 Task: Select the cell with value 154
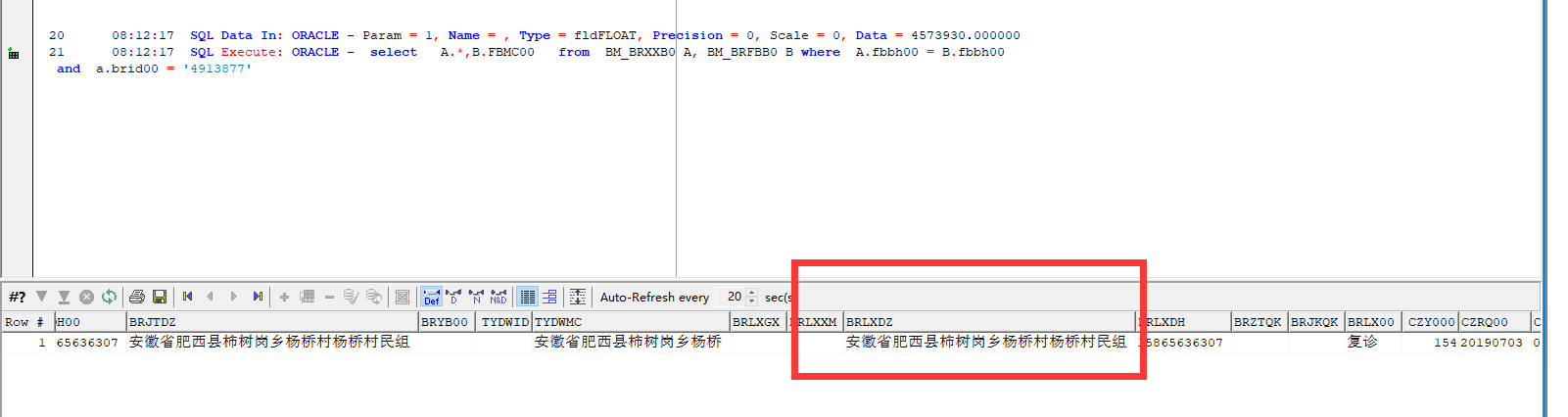pos(1432,343)
